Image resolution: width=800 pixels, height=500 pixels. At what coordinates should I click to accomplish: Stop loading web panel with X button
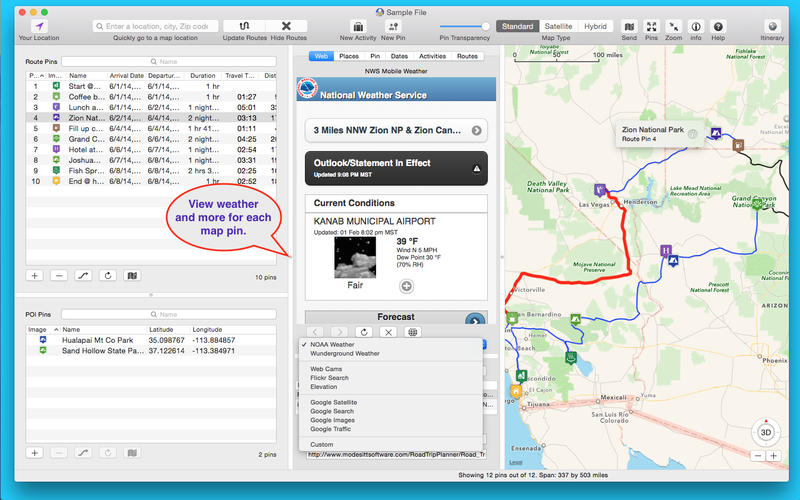click(x=388, y=332)
